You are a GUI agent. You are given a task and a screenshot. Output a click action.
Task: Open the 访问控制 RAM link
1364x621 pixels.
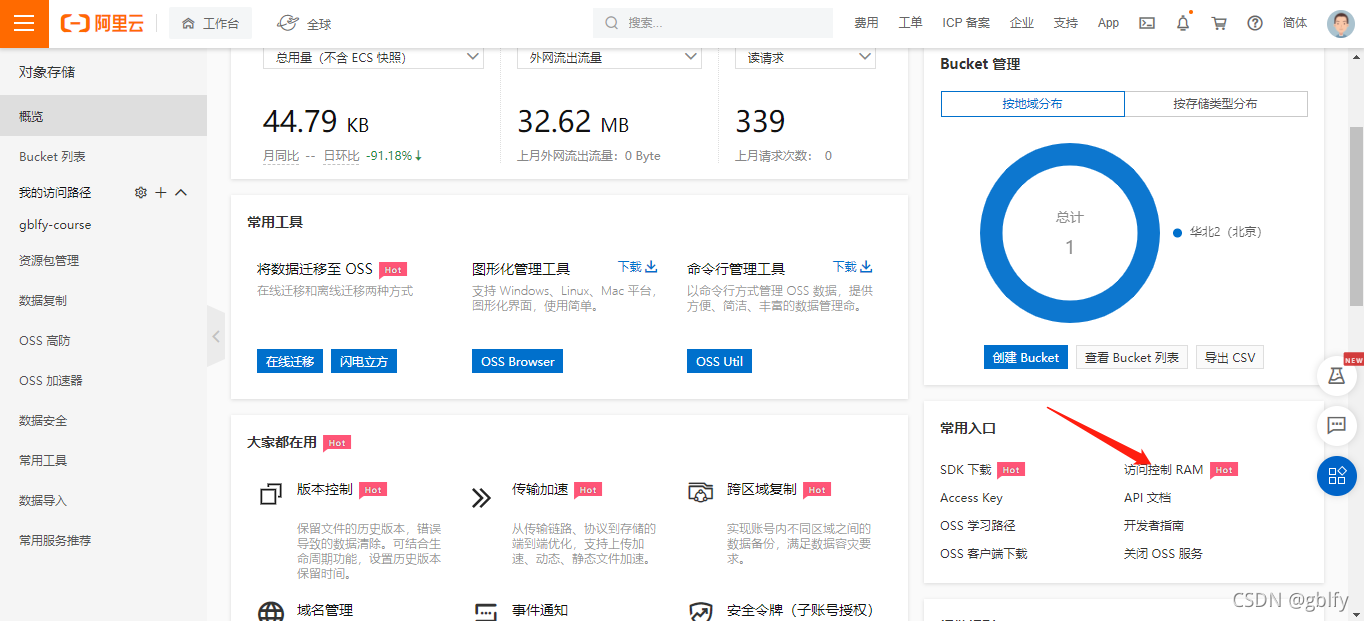[x=1163, y=469]
